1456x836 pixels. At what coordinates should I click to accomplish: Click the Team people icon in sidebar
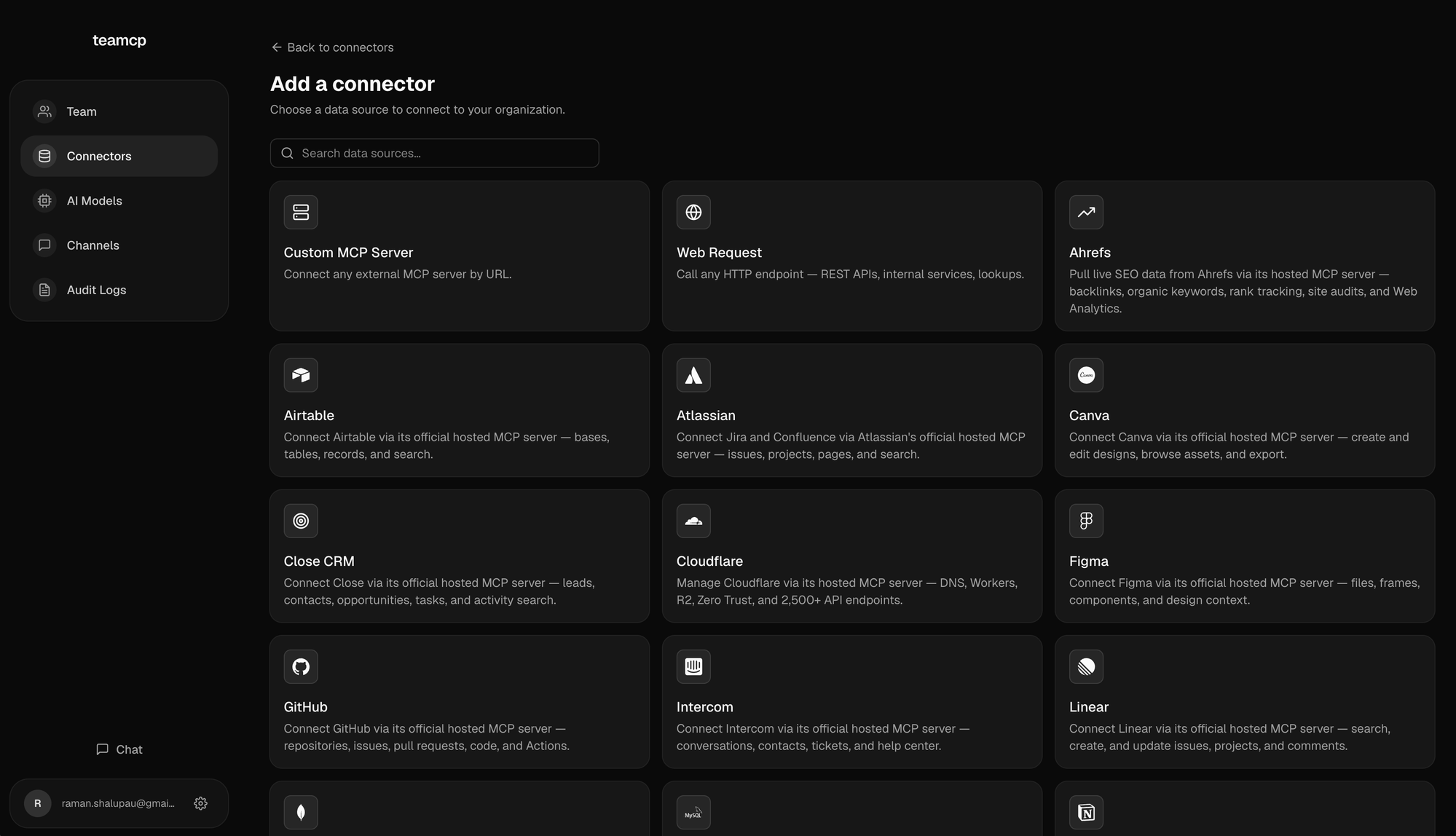coord(44,111)
